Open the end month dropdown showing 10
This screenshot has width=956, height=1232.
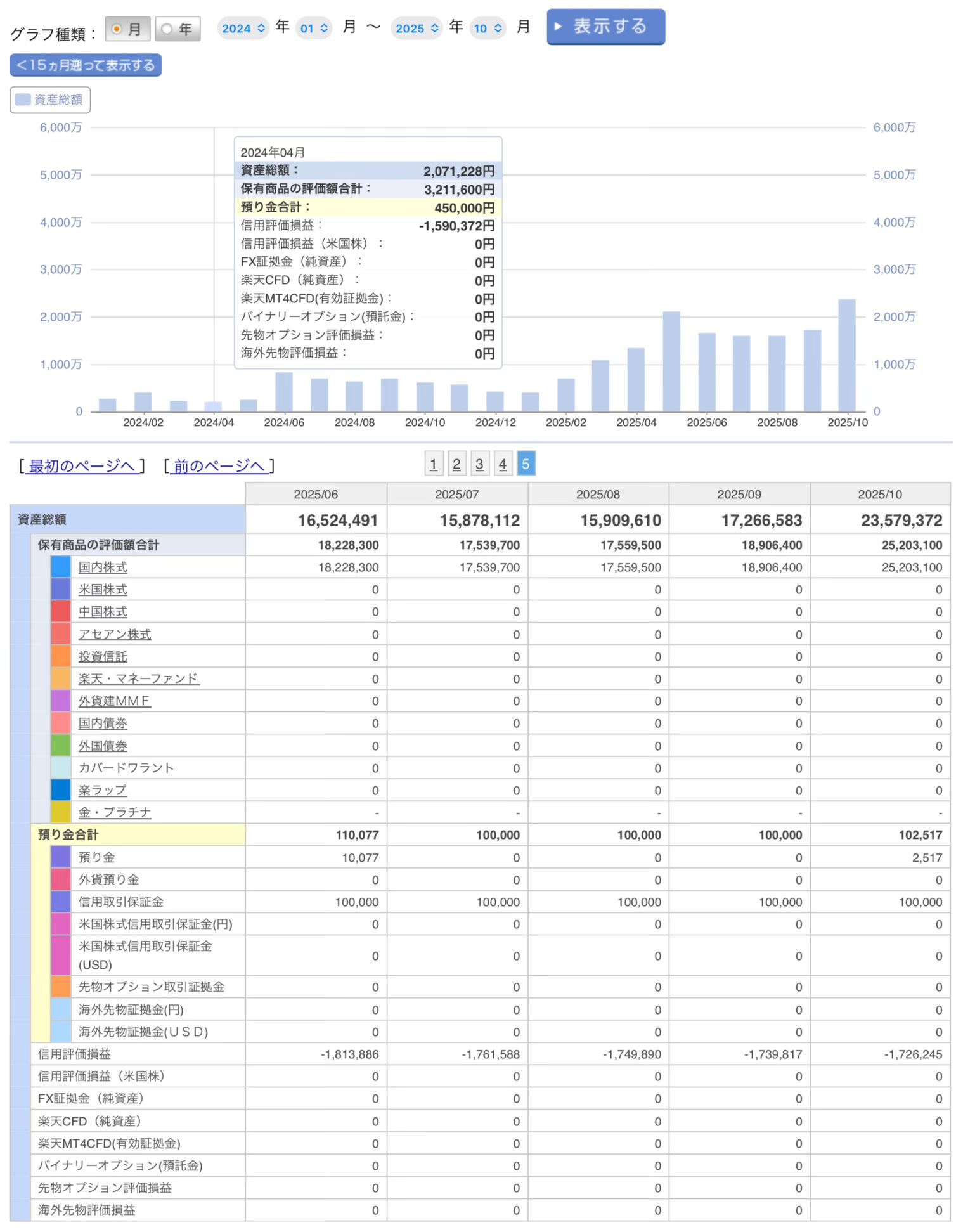(488, 29)
